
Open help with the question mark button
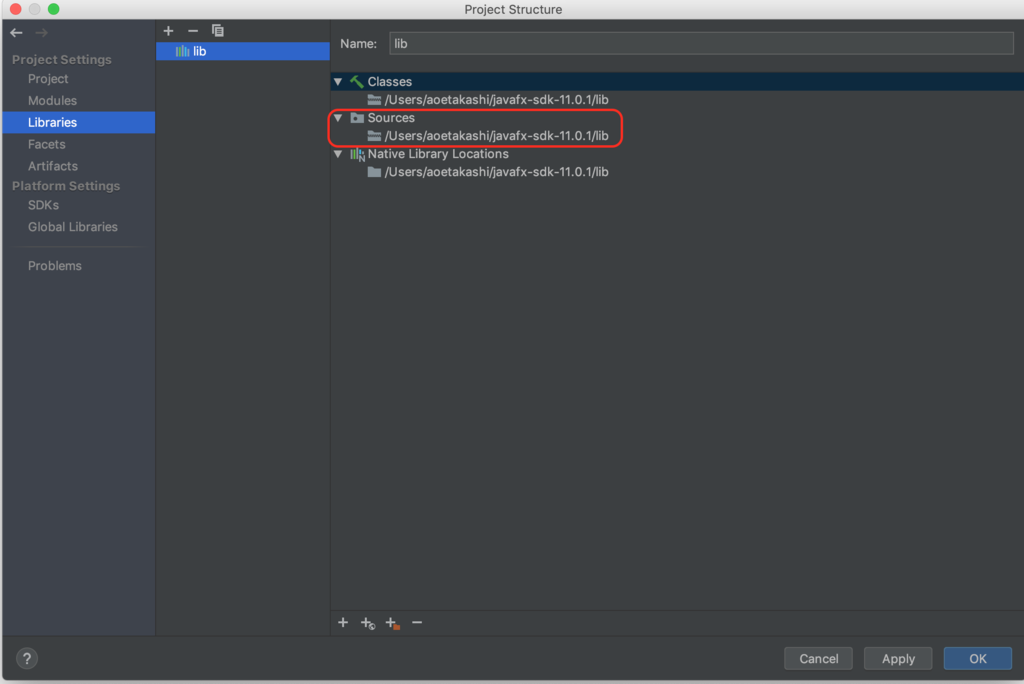[27, 659]
